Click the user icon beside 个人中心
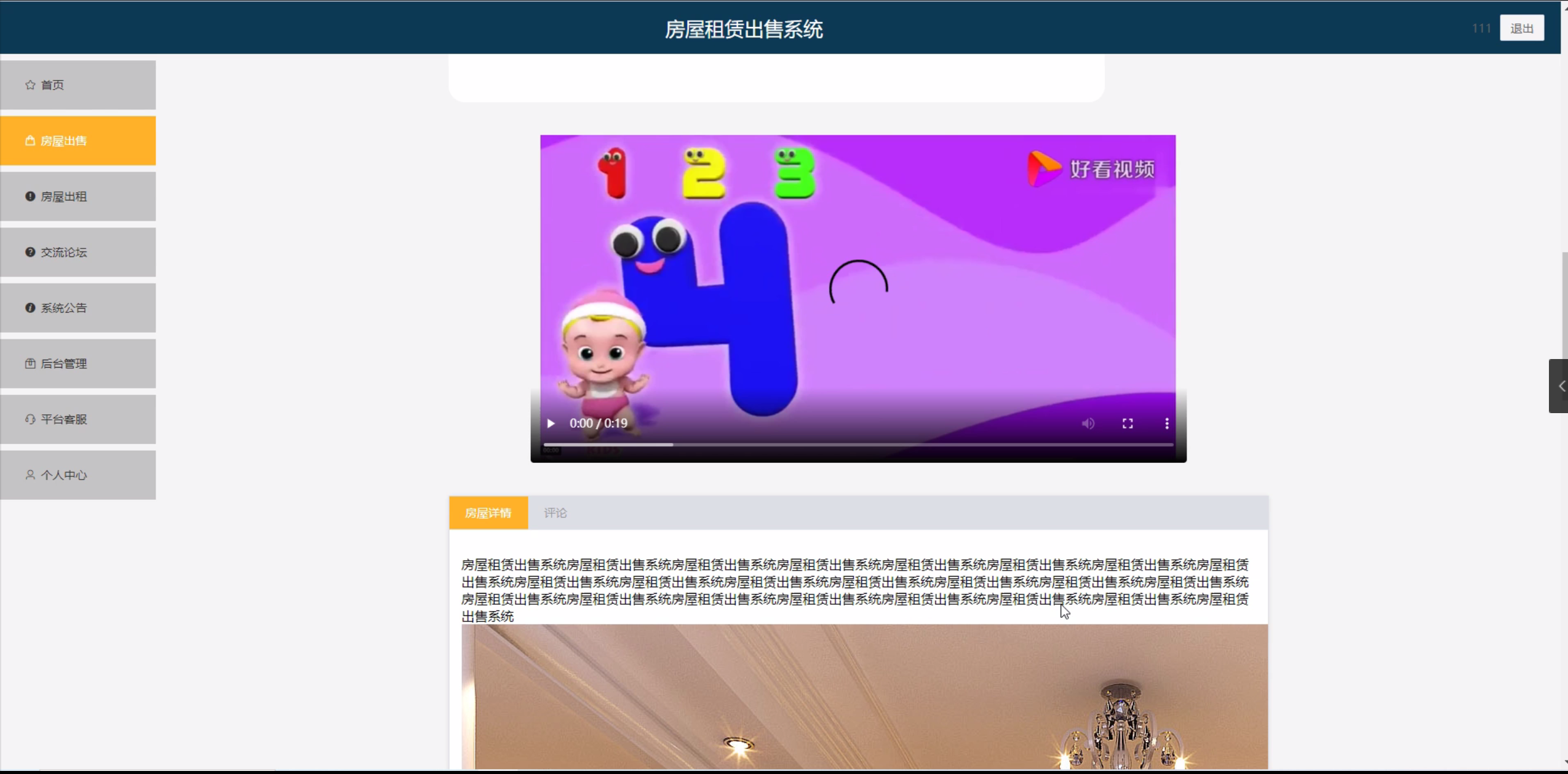1568x774 pixels. point(30,475)
